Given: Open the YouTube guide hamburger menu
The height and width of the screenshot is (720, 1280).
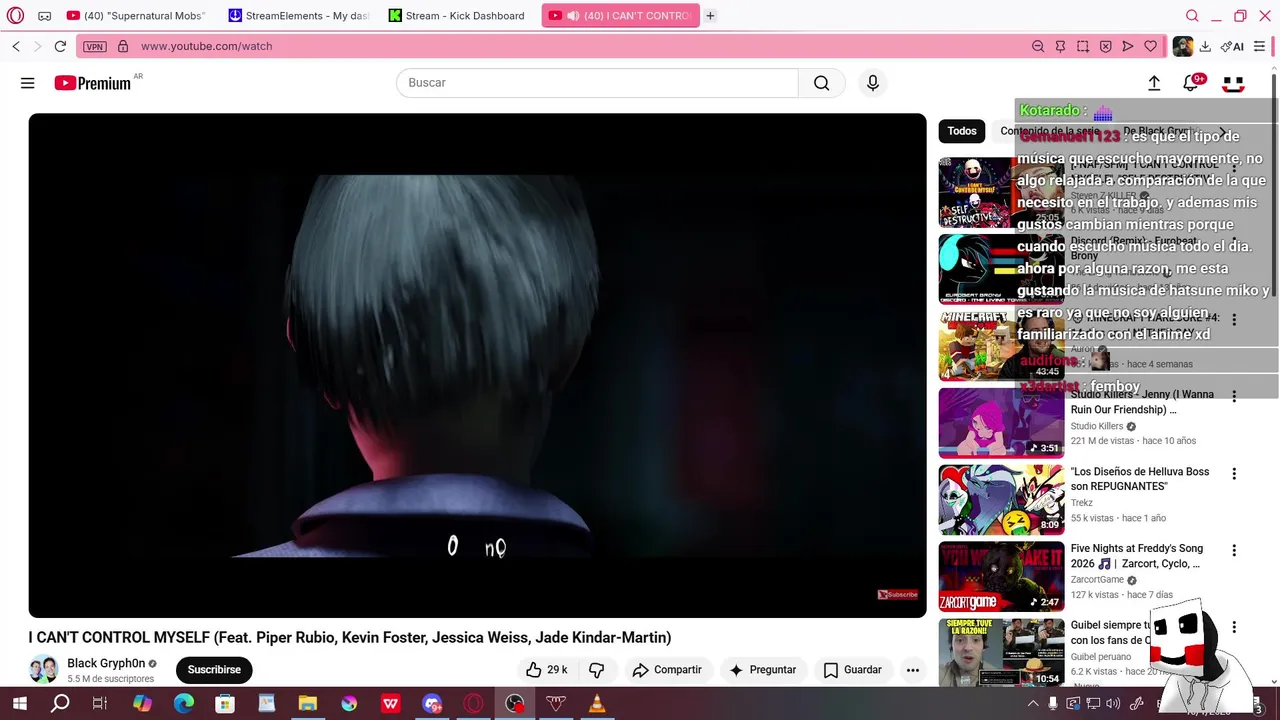Looking at the screenshot, I should tap(28, 83).
